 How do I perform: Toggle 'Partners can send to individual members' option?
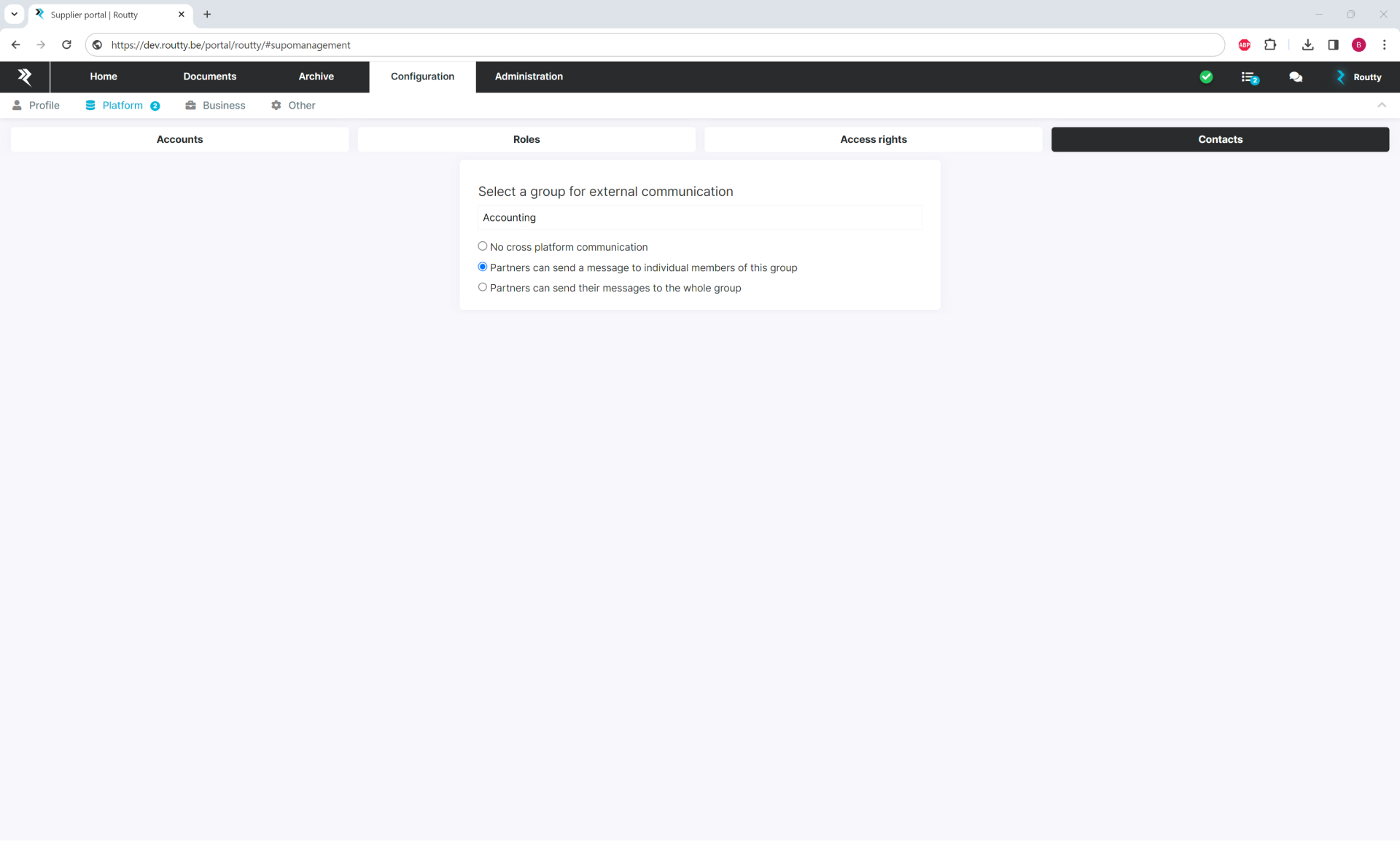pyautogui.click(x=482, y=267)
